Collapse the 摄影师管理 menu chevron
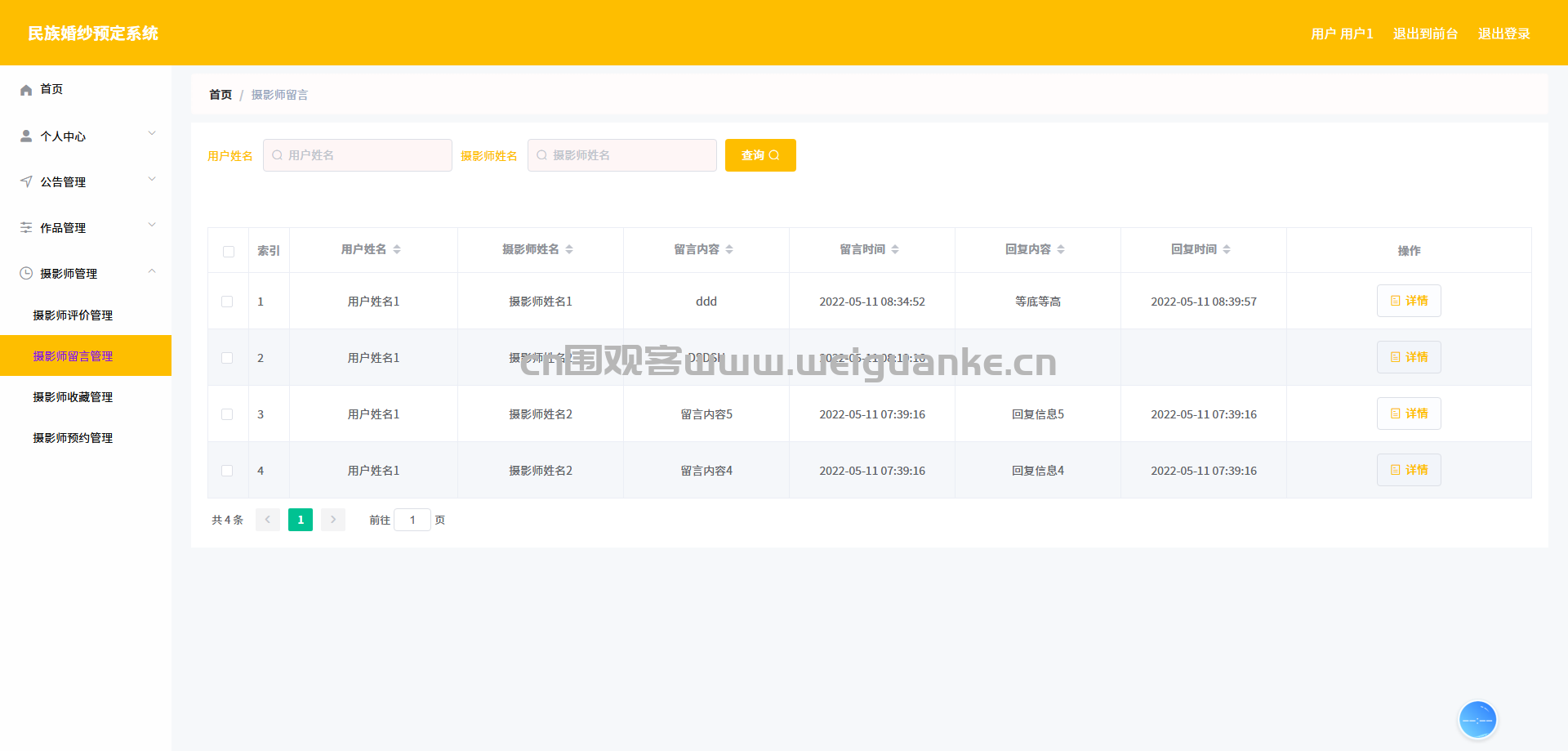The image size is (1568, 751). coord(152,270)
